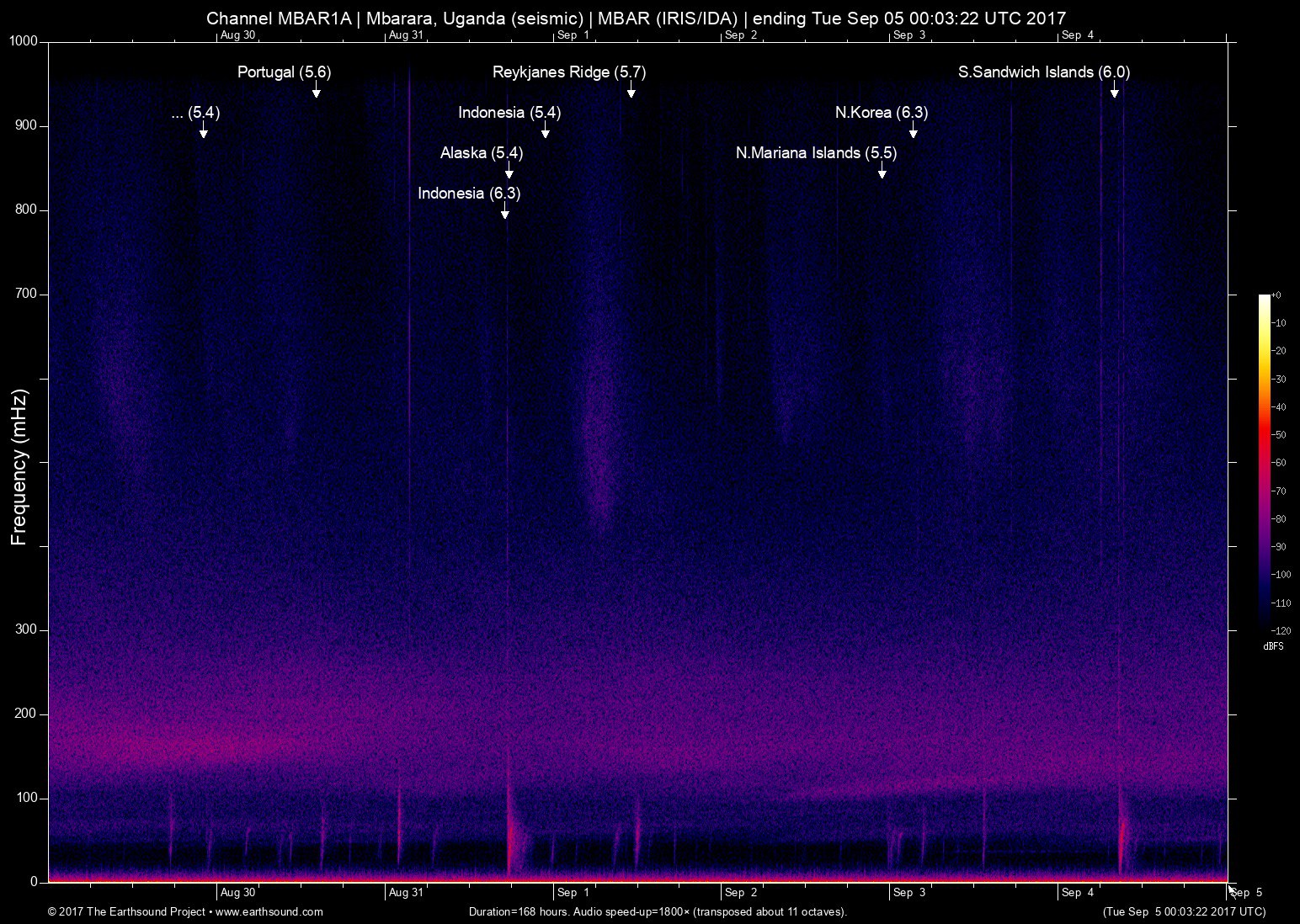
Task: Click the Portugal (5.6) event label
Action: click(x=284, y=72)
